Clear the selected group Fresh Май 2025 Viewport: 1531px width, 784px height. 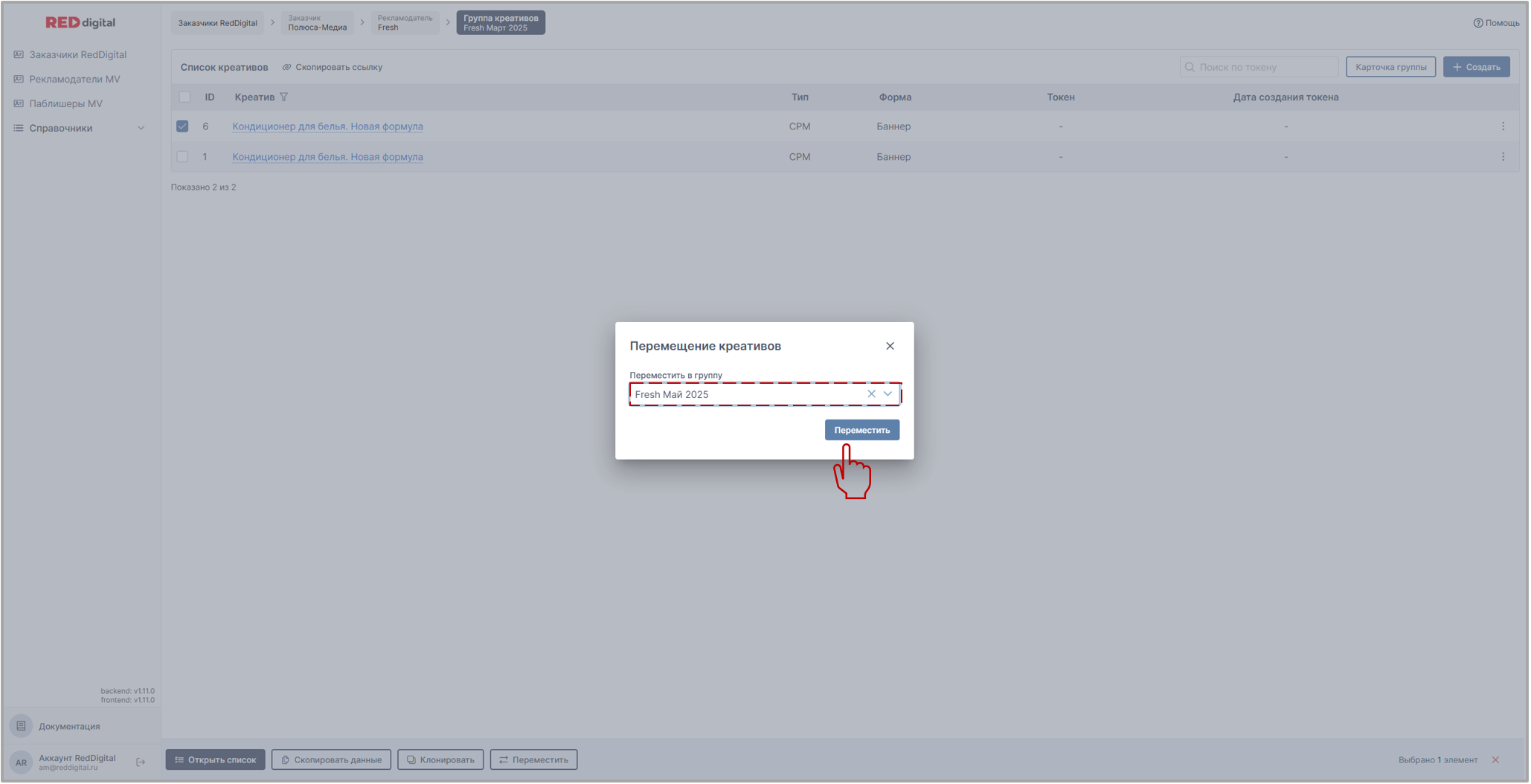[871, 394]
